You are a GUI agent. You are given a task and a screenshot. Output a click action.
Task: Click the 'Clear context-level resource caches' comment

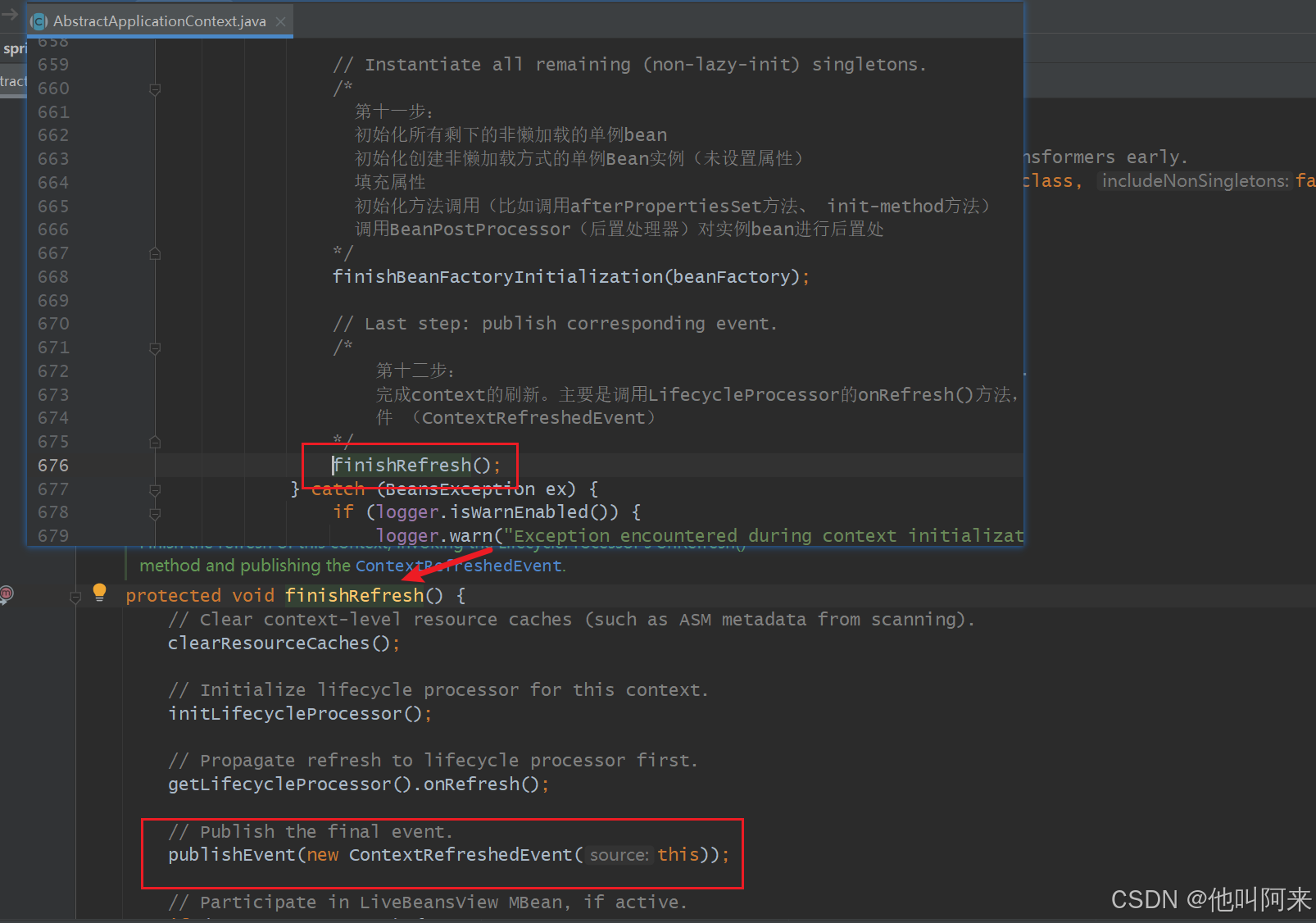point(571,620)
